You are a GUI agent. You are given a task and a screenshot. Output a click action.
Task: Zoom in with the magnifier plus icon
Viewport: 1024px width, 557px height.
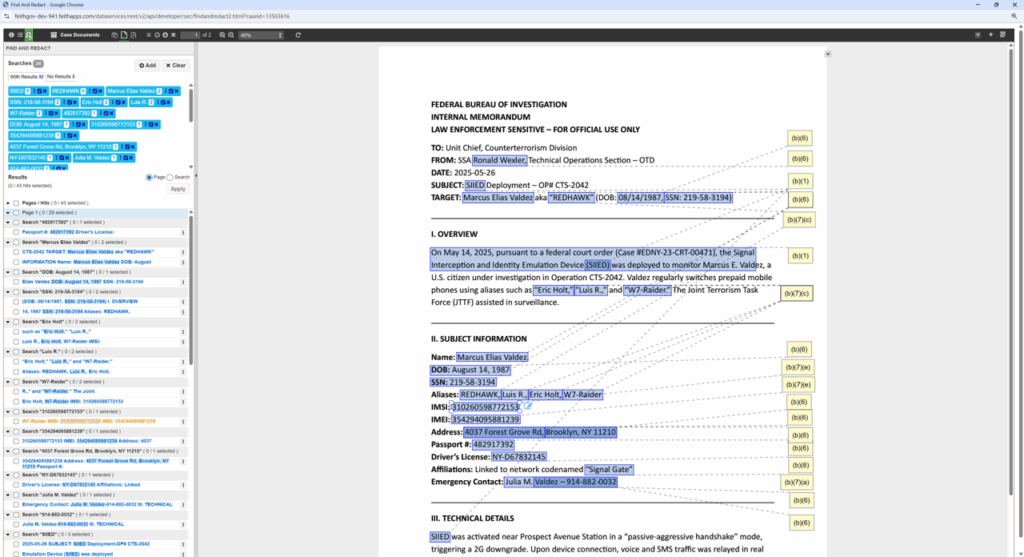pyautogui.click(x=222, y=35)
